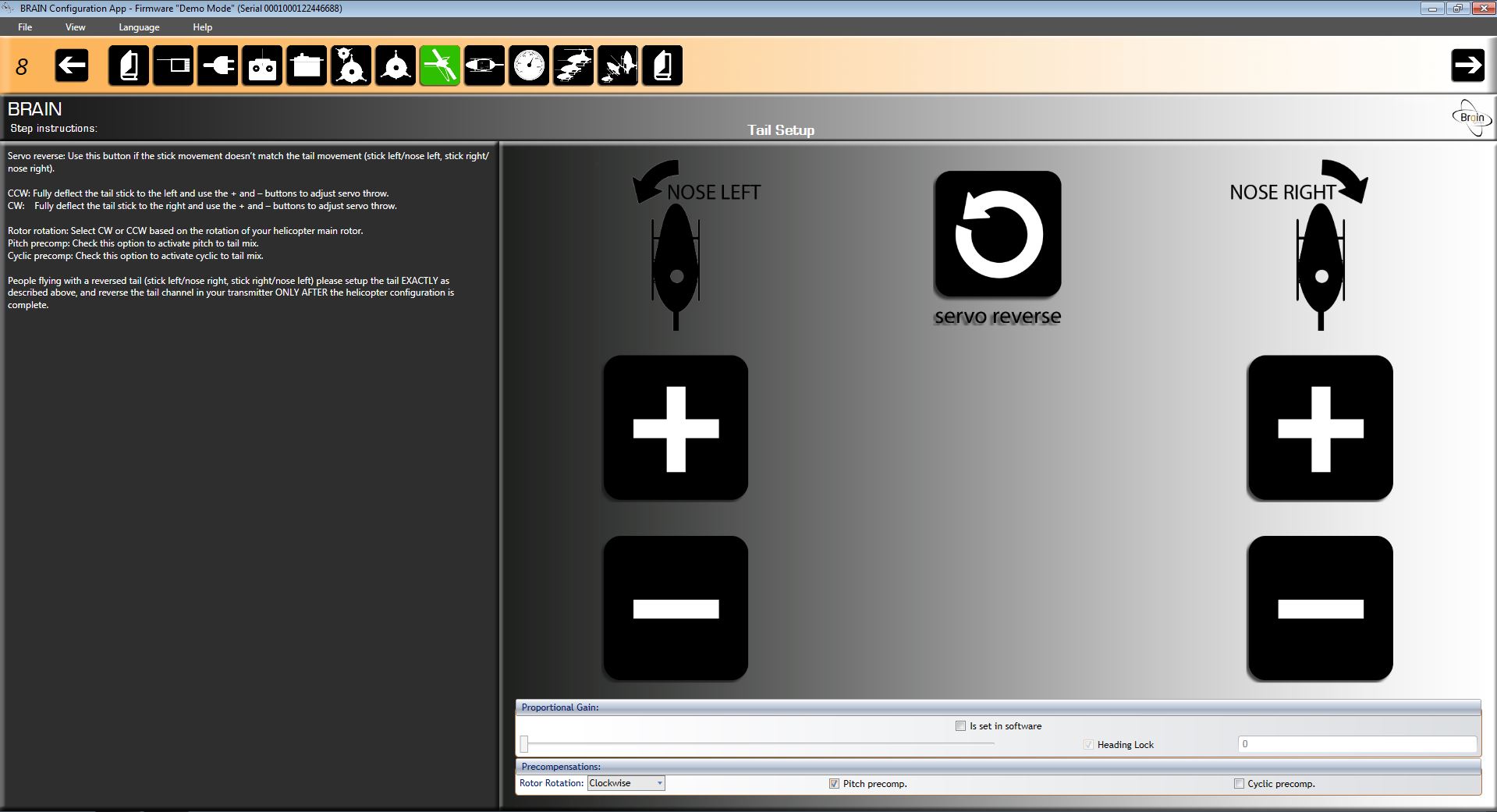Click the green tail setup step icon
Screen dimensions: 1497x812
click(440, 66)
